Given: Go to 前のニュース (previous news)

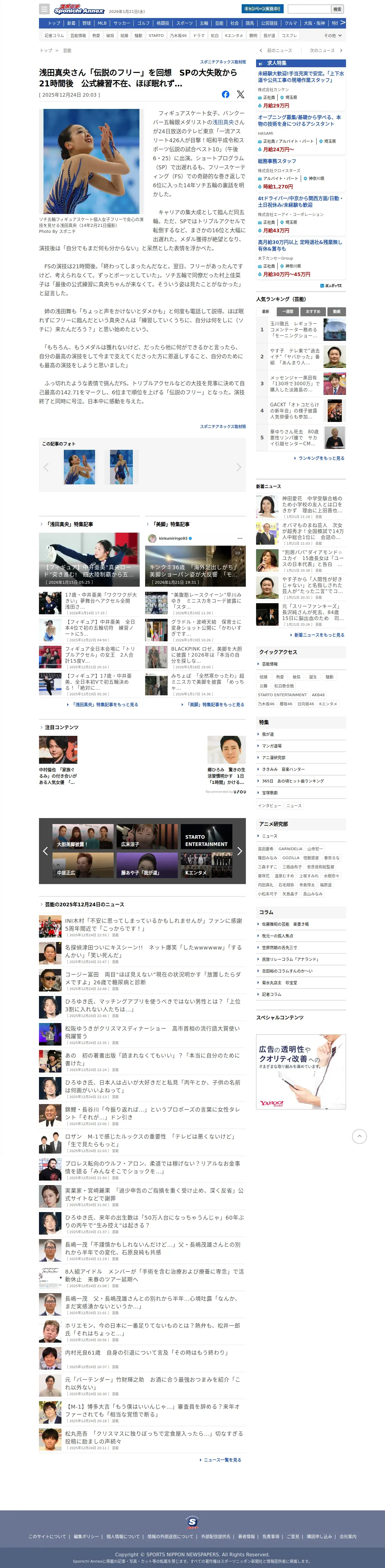Looking at the screenshot, I should (276, 50).
